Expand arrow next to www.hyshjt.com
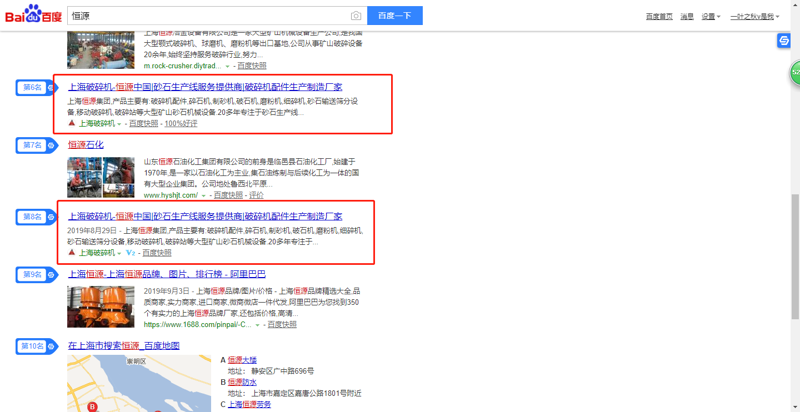Screen dimensions: 800x412 tap(204, 195)
